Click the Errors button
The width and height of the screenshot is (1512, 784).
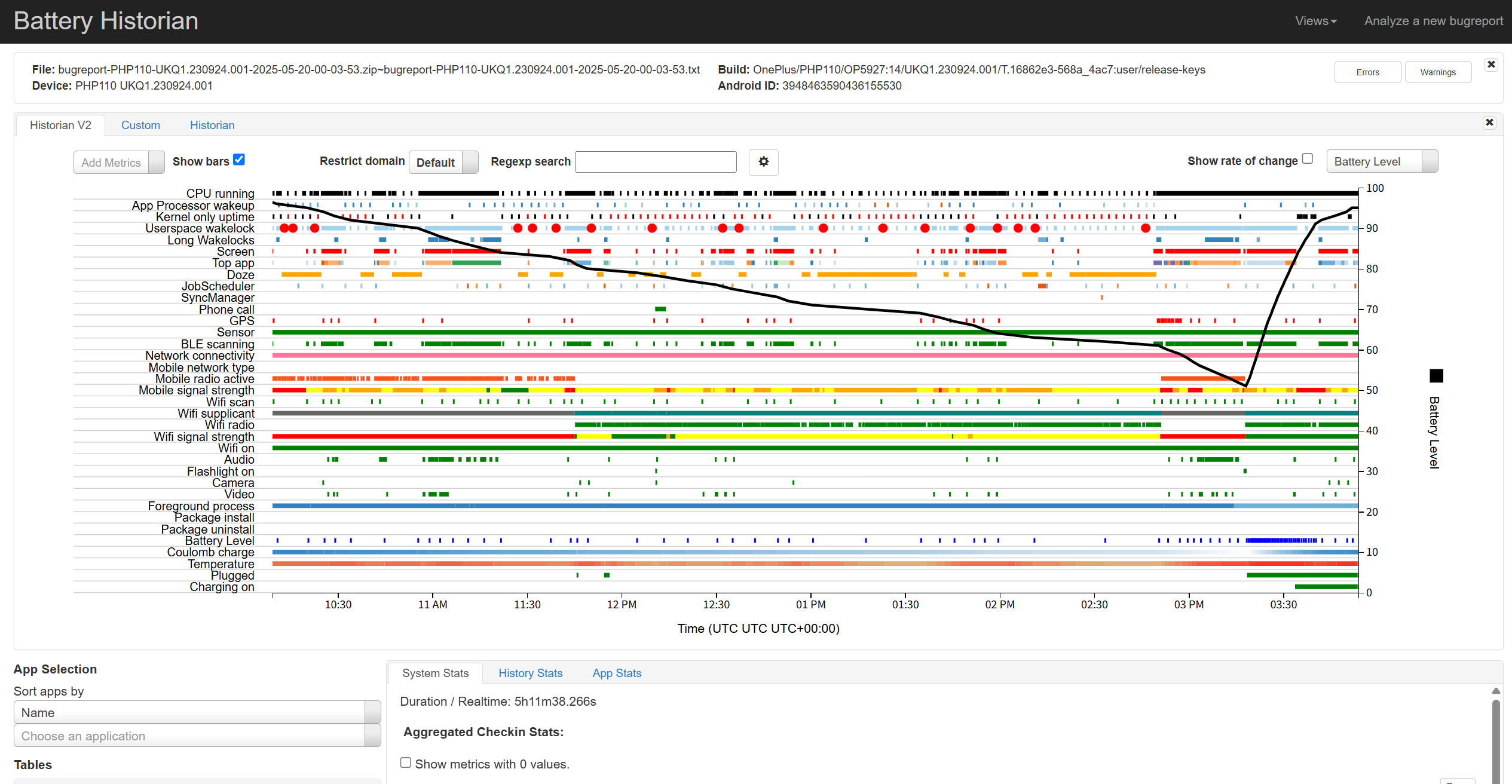point(1367,72)
